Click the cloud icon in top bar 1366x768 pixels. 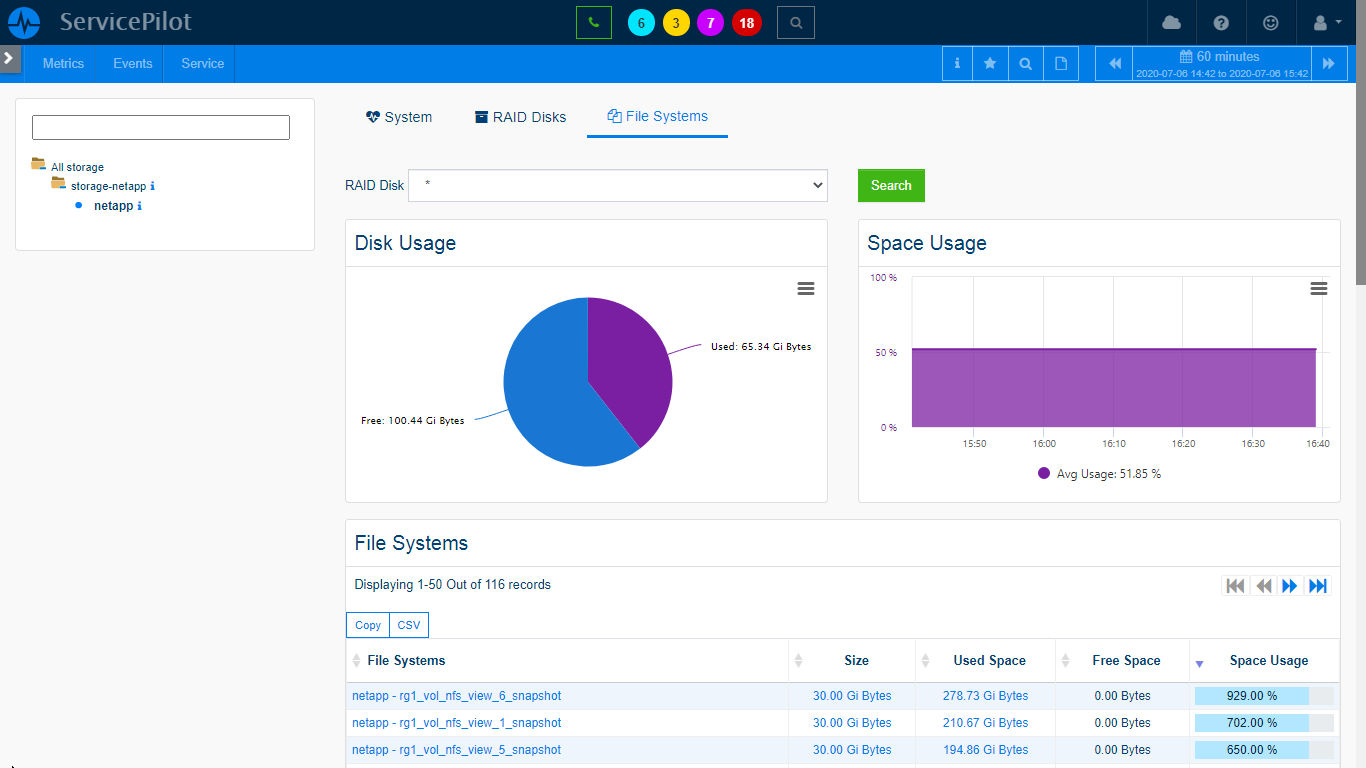tap(1170, 22)
